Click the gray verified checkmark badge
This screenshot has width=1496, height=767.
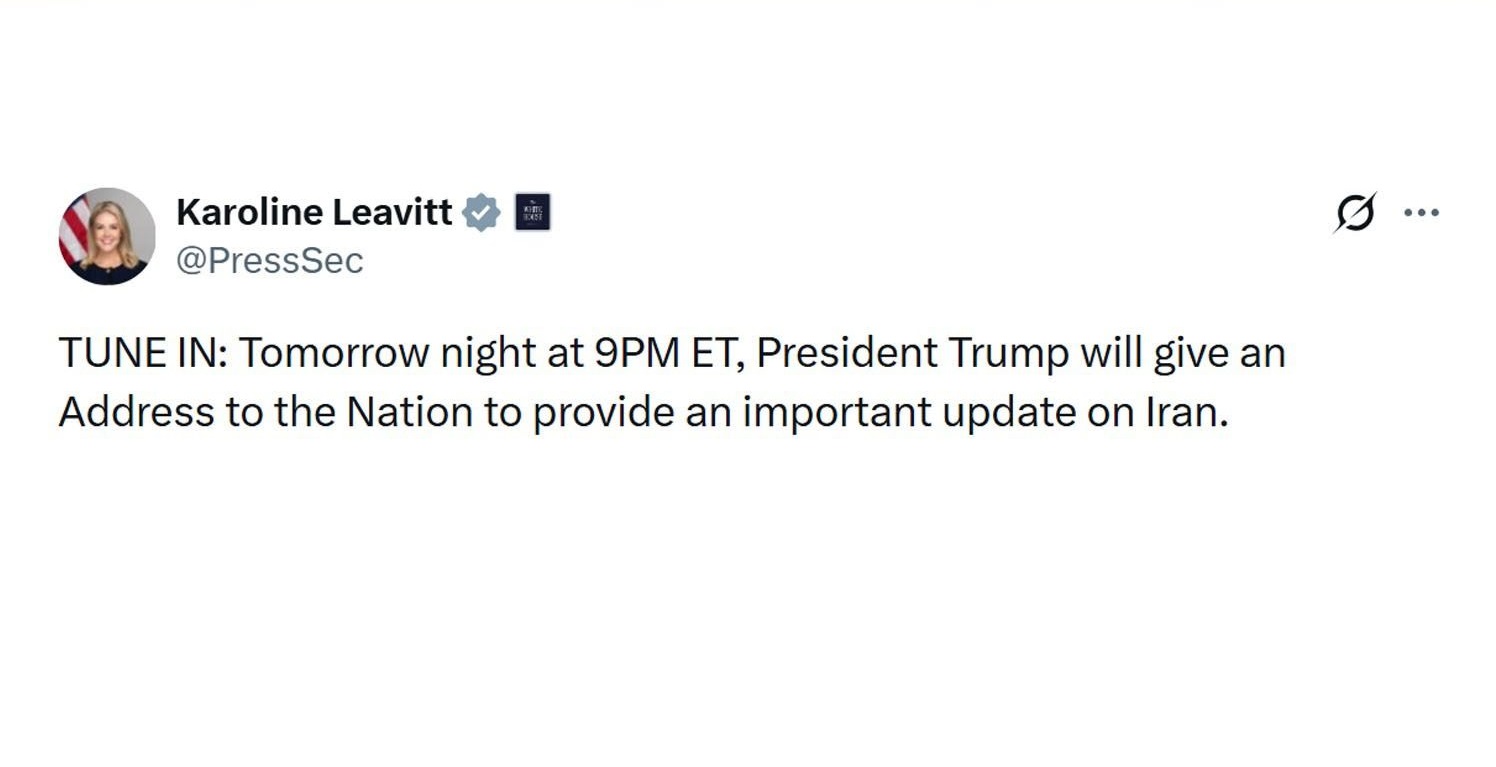pyautogui.click(x=482, y=212)
